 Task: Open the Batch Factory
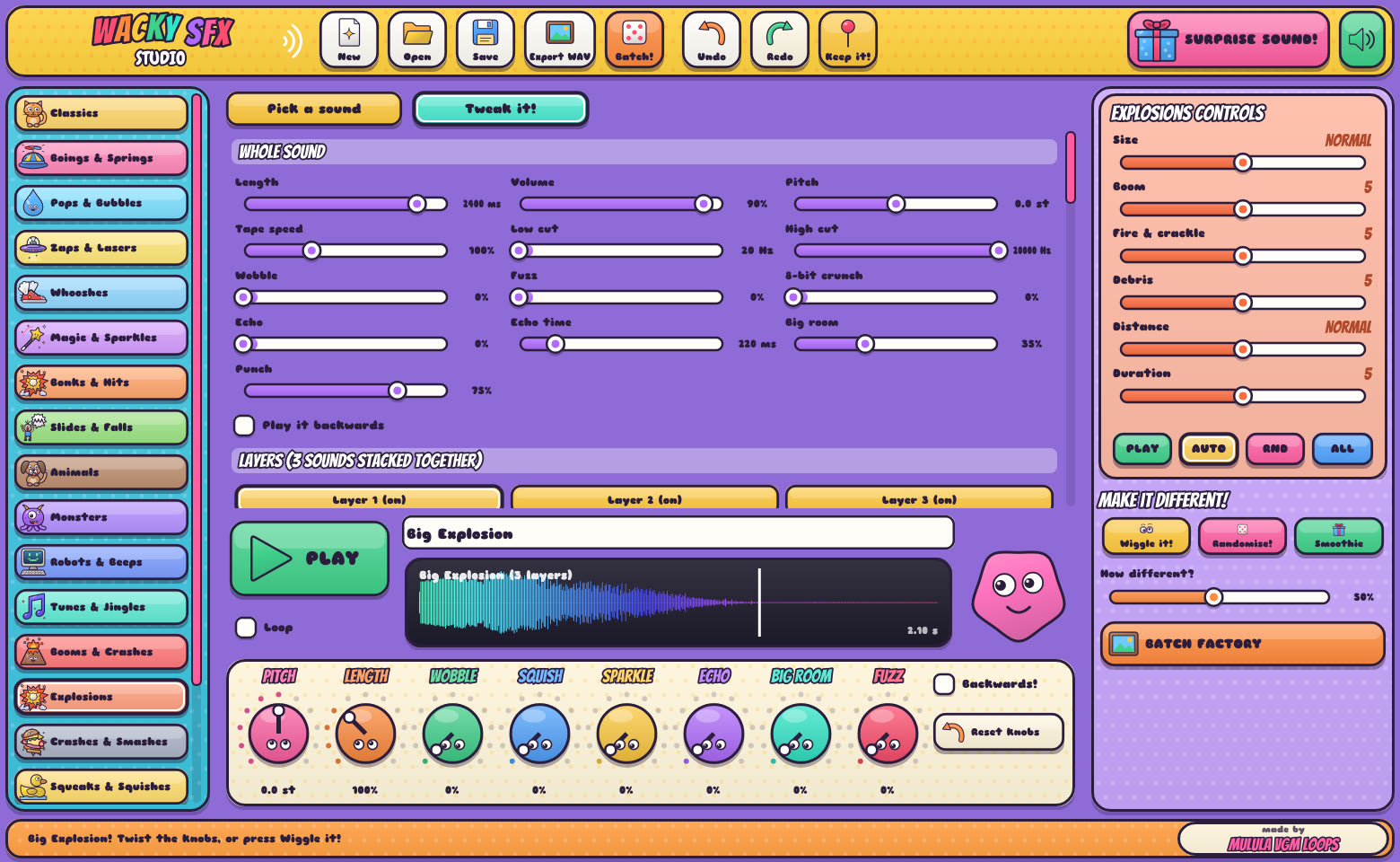pyautogui.click(x=1243, y=644)
